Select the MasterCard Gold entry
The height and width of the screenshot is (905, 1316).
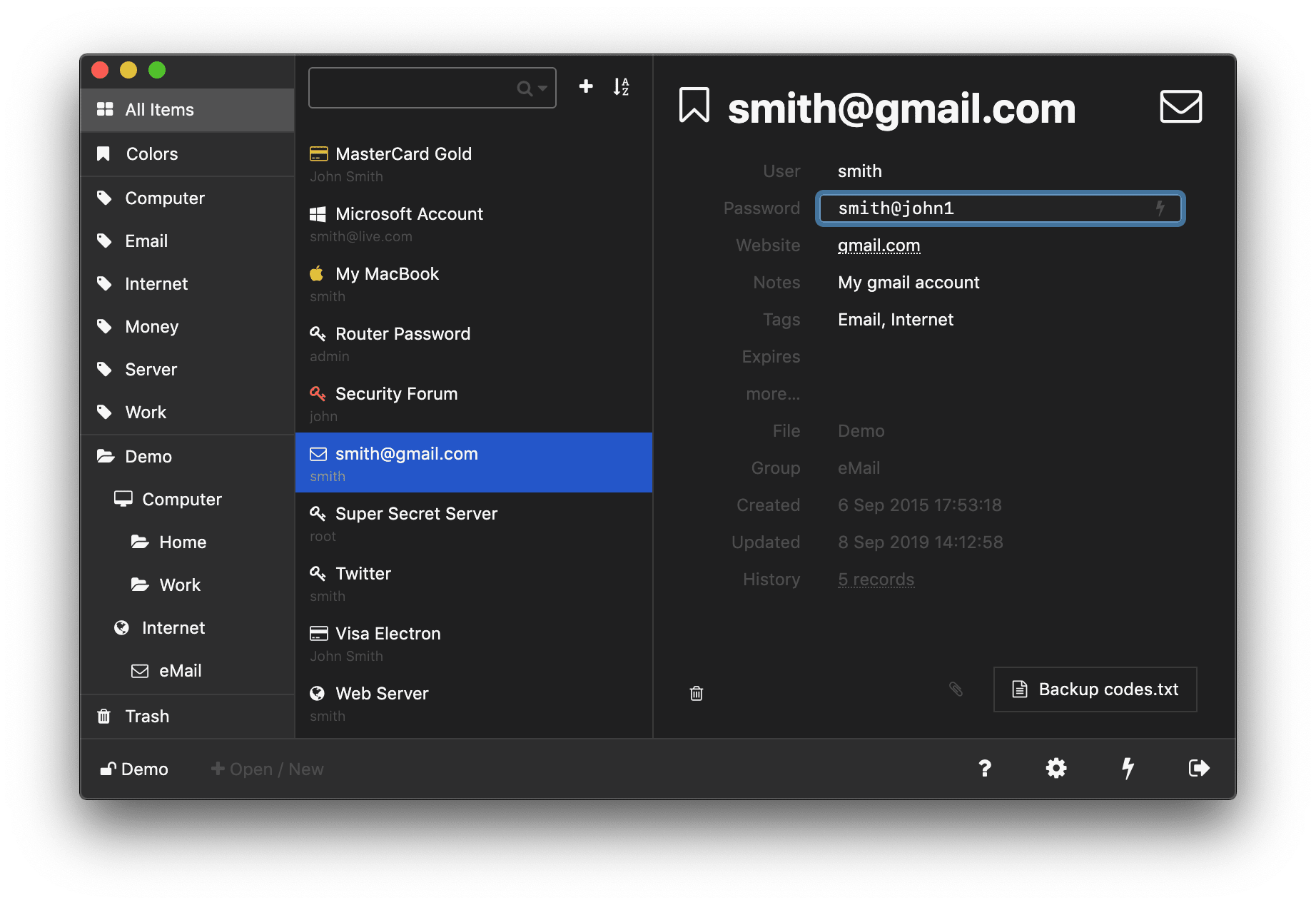point(474,164)
